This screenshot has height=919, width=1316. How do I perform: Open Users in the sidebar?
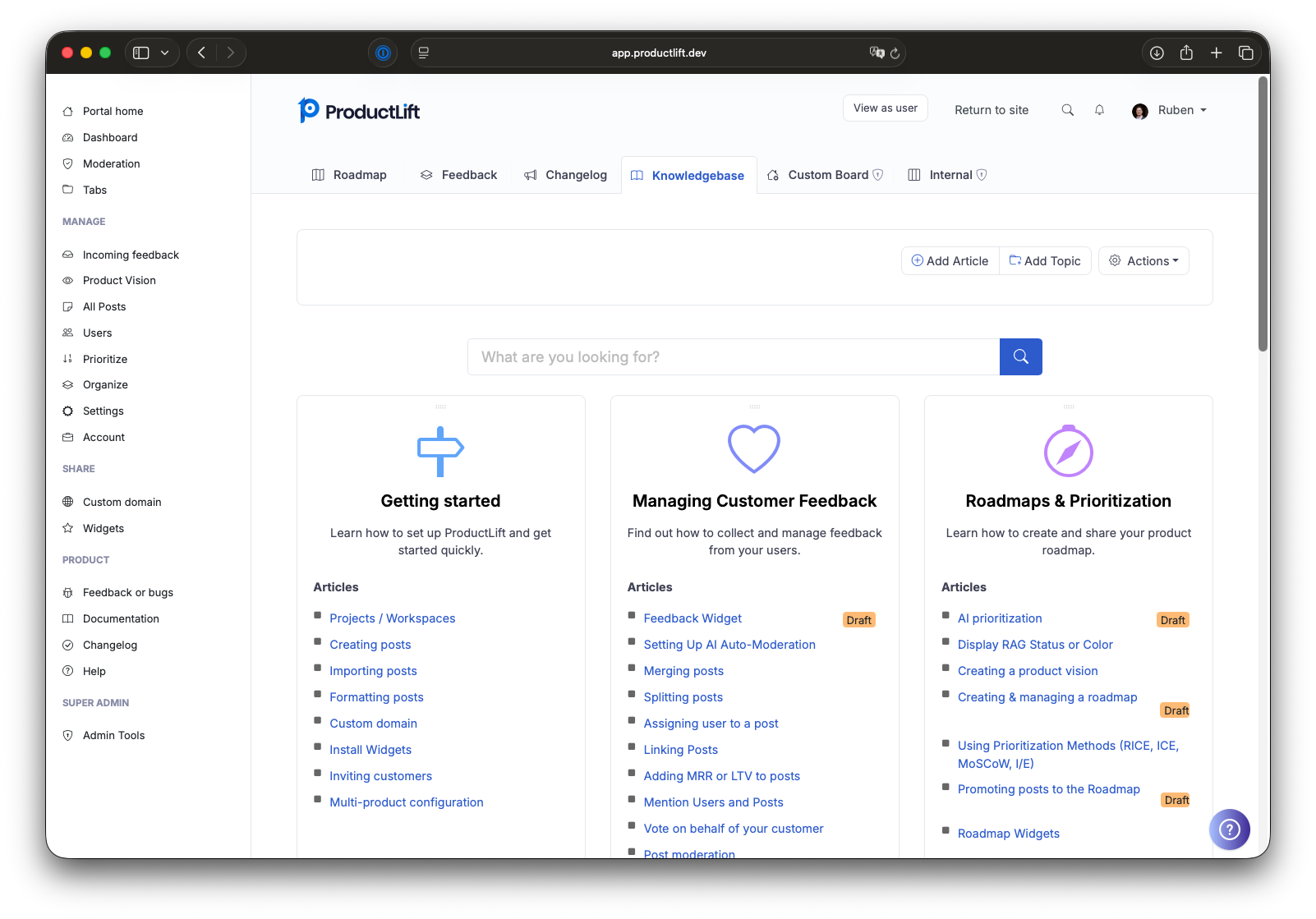pos(97,333)
